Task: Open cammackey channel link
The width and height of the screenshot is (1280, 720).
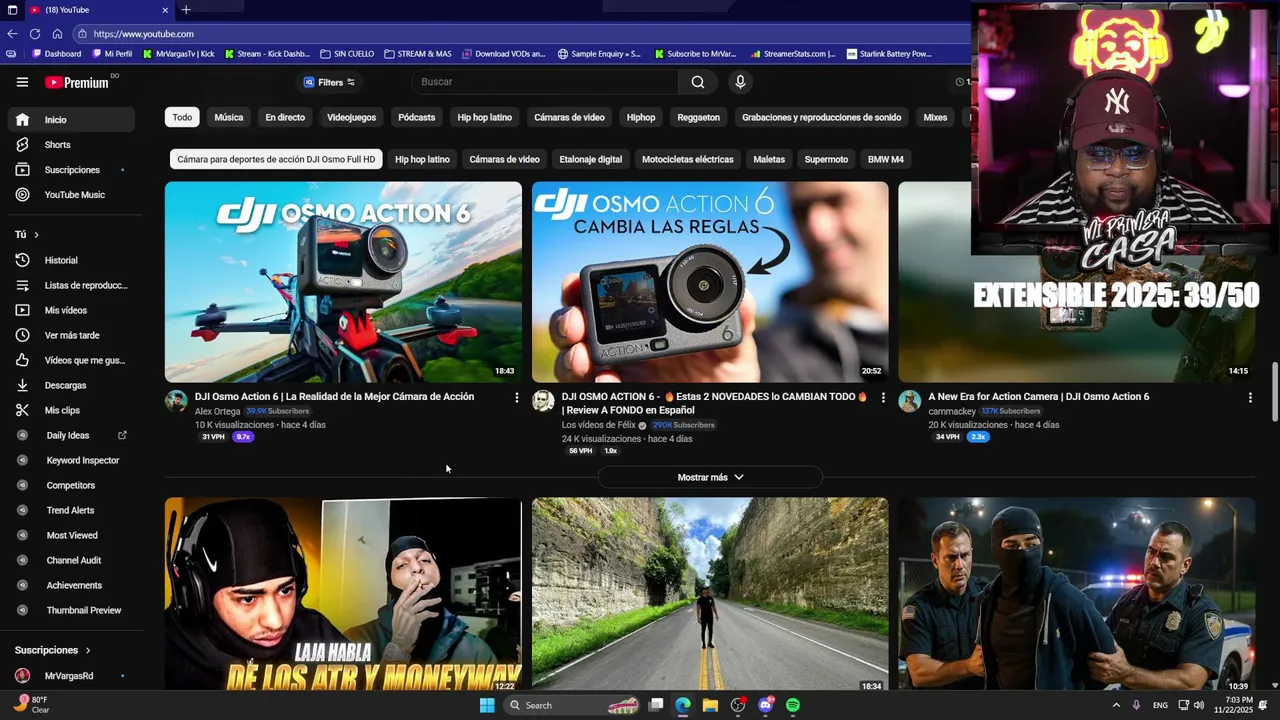Action: (x=951, y=411)
